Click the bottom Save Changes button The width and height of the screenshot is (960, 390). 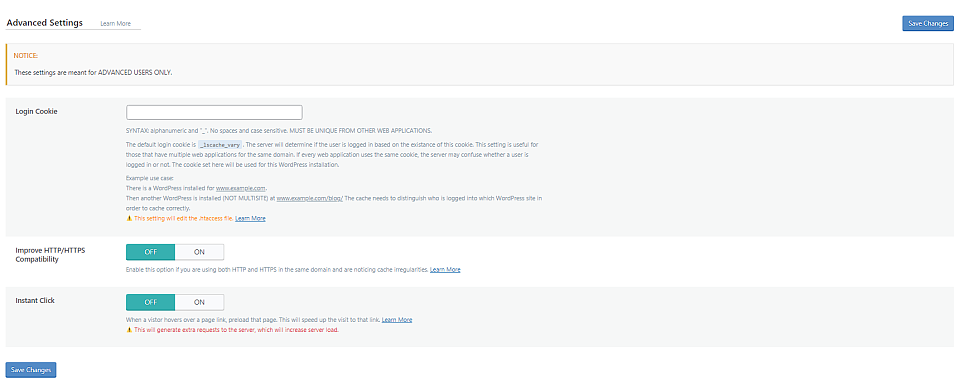tap(31, 370)
